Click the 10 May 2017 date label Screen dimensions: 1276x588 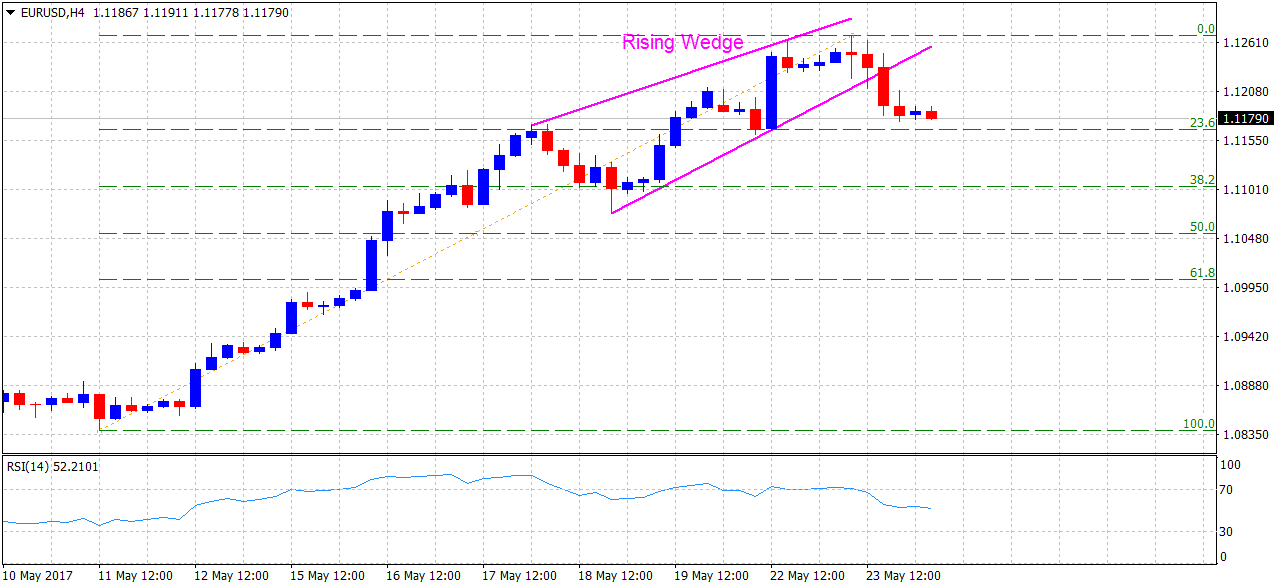pyautogui.click(x=39, y=576)
